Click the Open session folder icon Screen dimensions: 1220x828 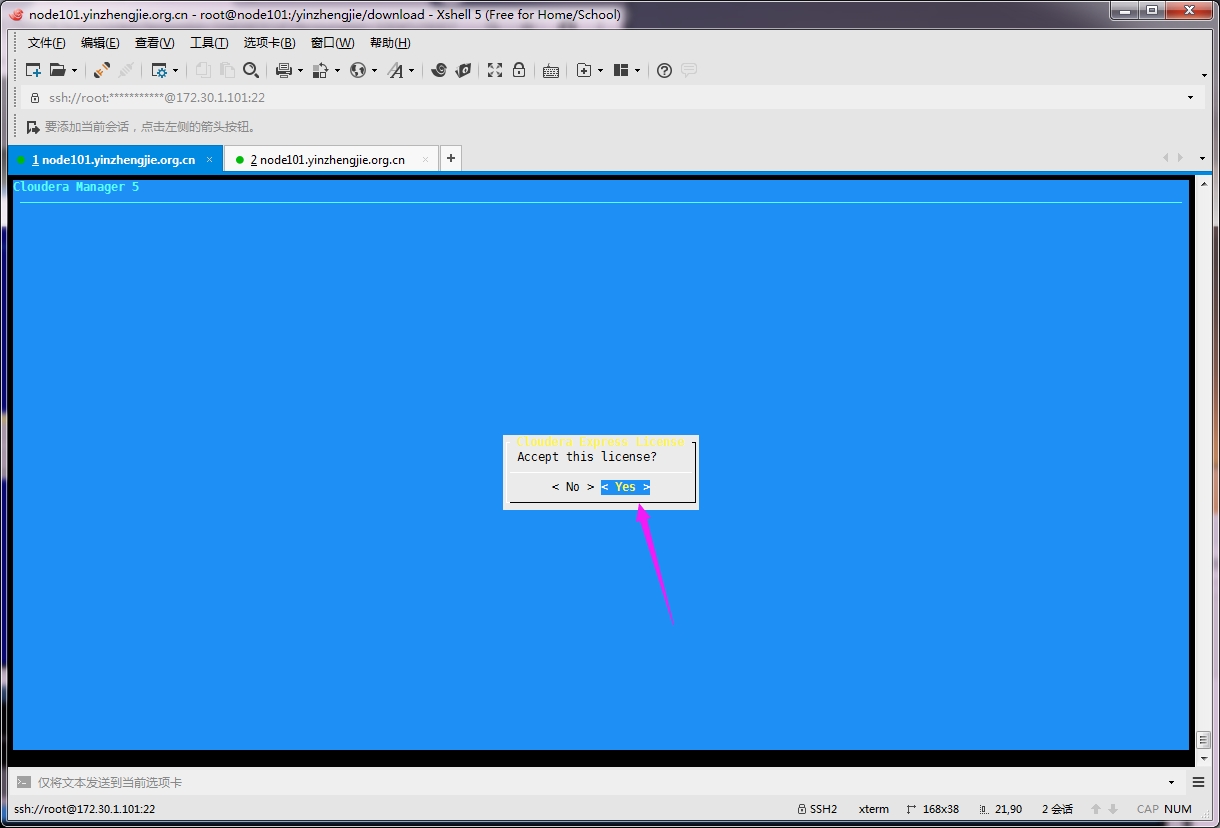click(x=58, y=70)
